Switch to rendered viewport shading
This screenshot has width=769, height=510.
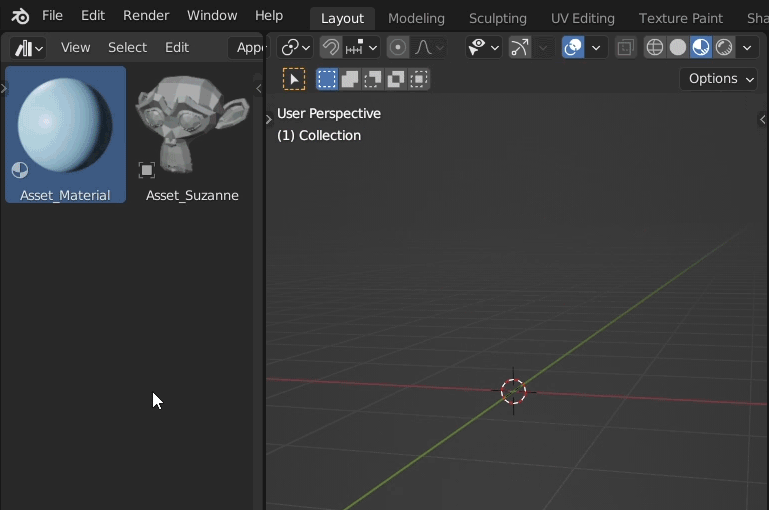click(724, 48)
